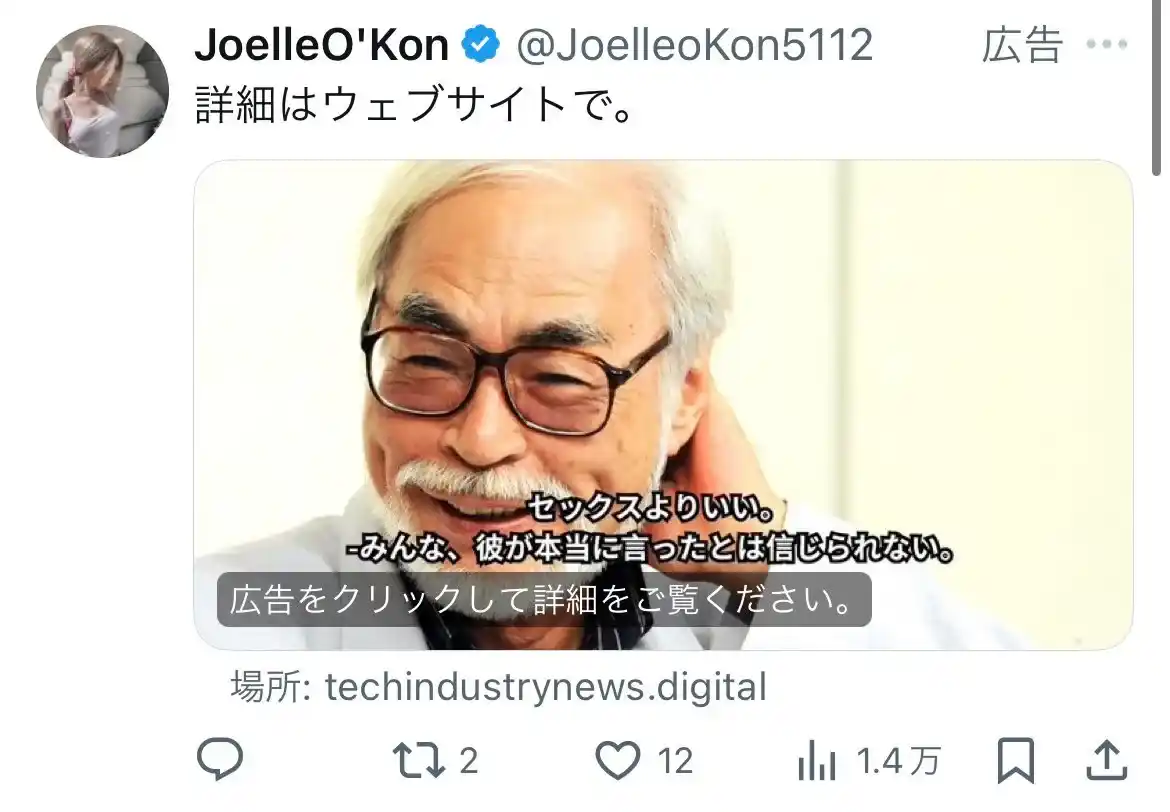Open the ad image card

pyautogui.click(x=663, y=405)
